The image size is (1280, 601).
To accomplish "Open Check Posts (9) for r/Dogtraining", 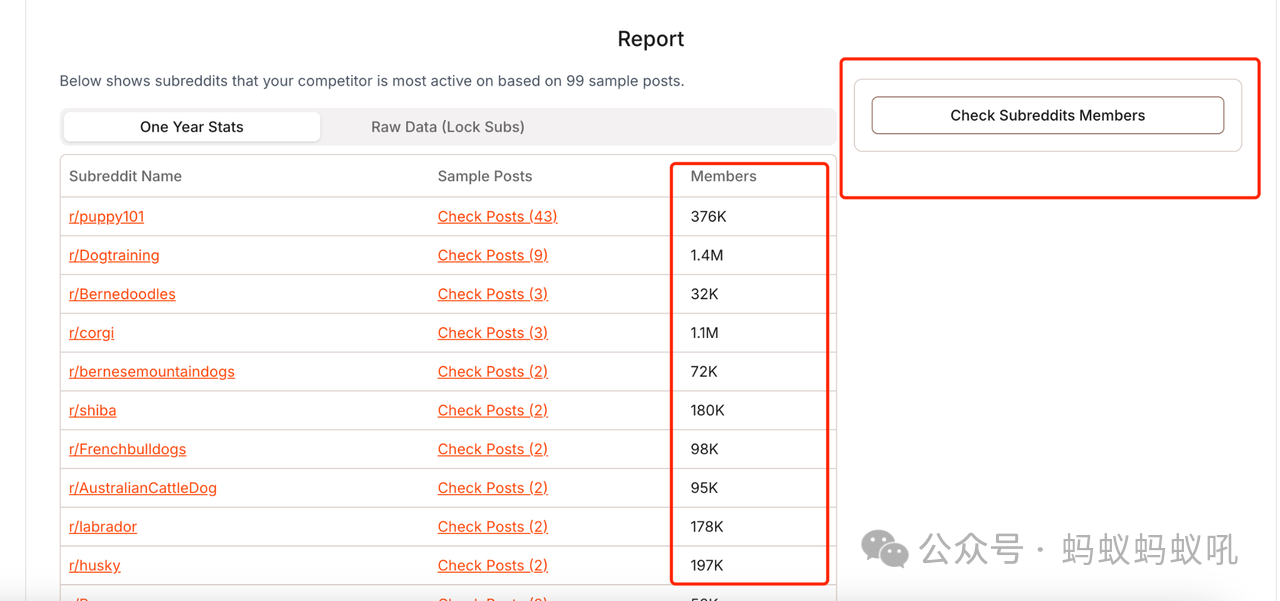I will 493,256.
